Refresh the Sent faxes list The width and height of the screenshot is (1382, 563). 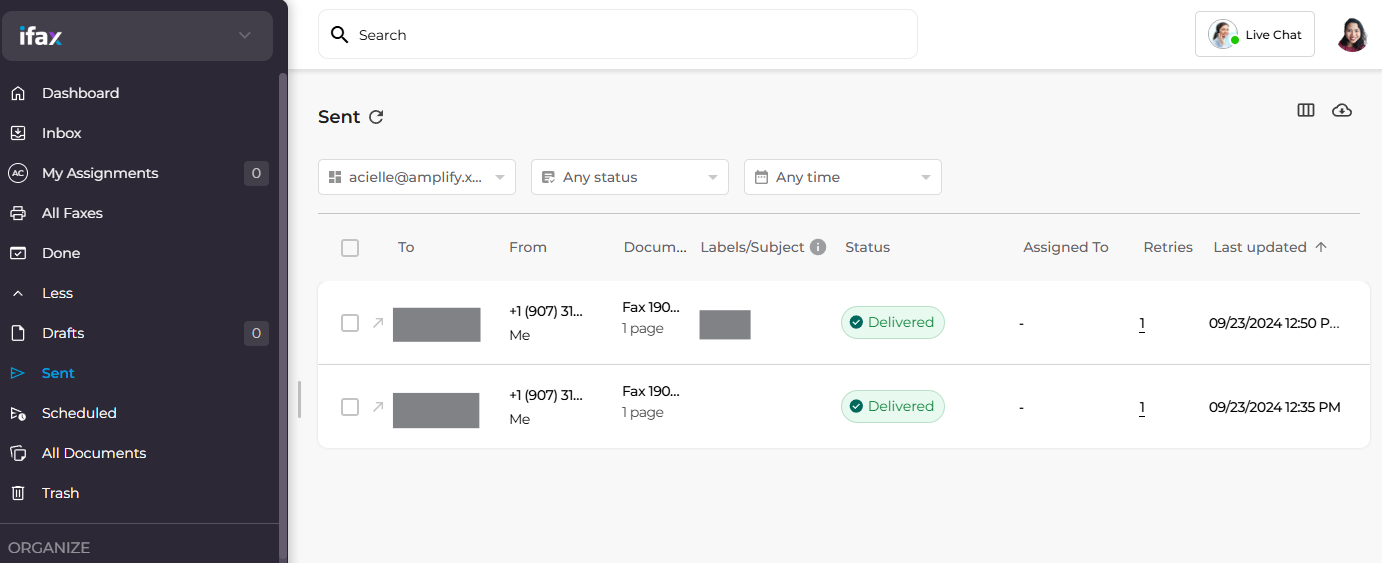376,117
